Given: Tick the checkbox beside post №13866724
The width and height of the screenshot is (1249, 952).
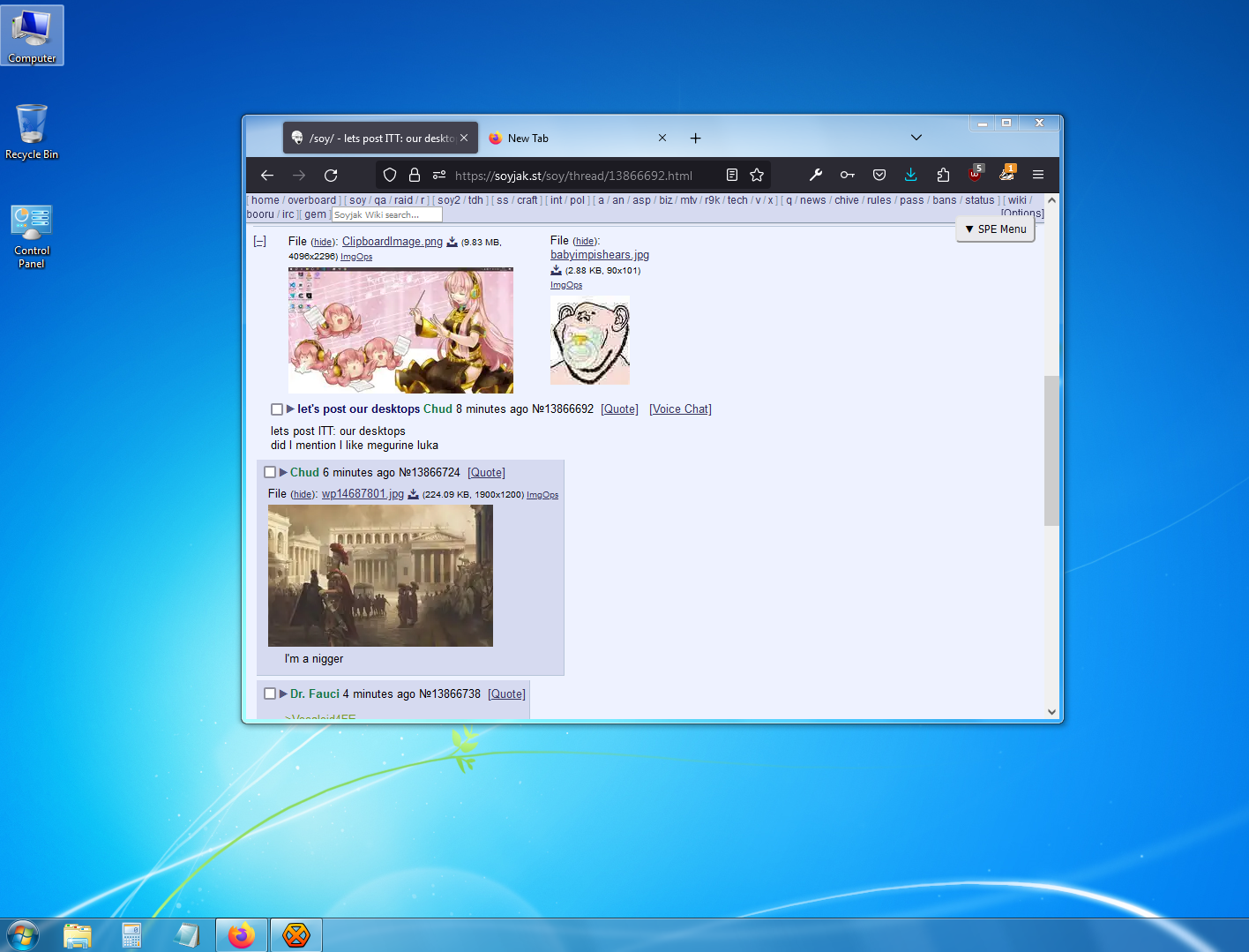Looking at the screenshot, I should [x=270, y=473].
